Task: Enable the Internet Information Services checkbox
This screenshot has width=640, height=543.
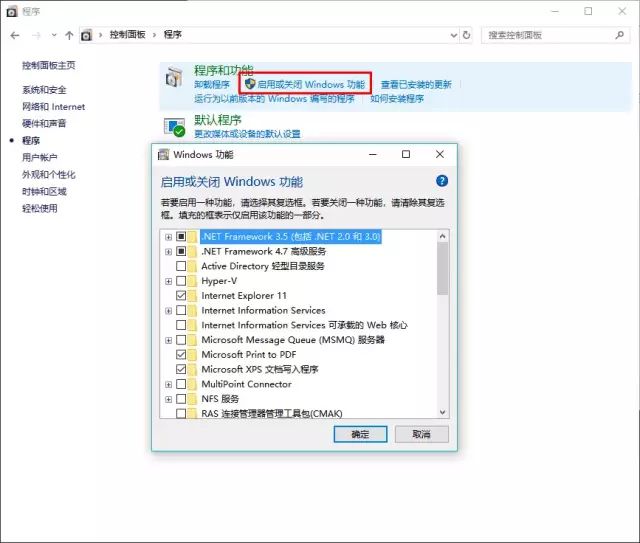Action: (x=181, y=310)
